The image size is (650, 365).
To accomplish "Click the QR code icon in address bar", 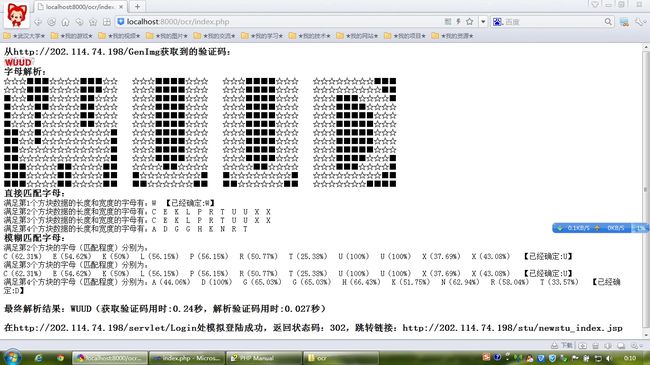I will tap(448, 22).
